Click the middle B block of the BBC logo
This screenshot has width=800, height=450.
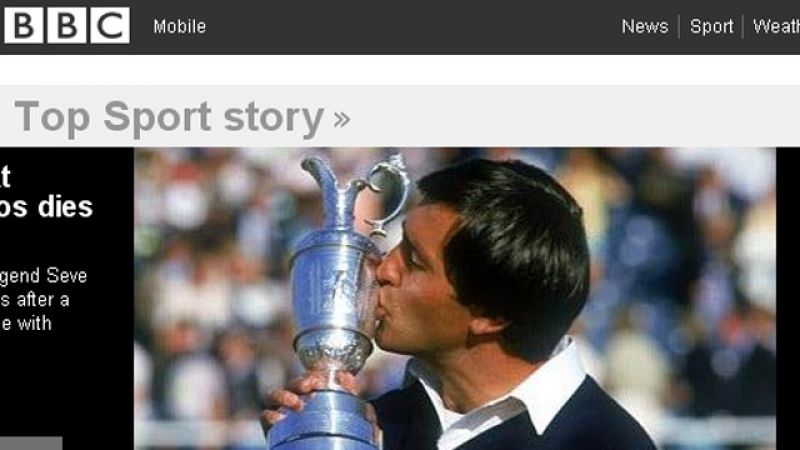point(67,26)
